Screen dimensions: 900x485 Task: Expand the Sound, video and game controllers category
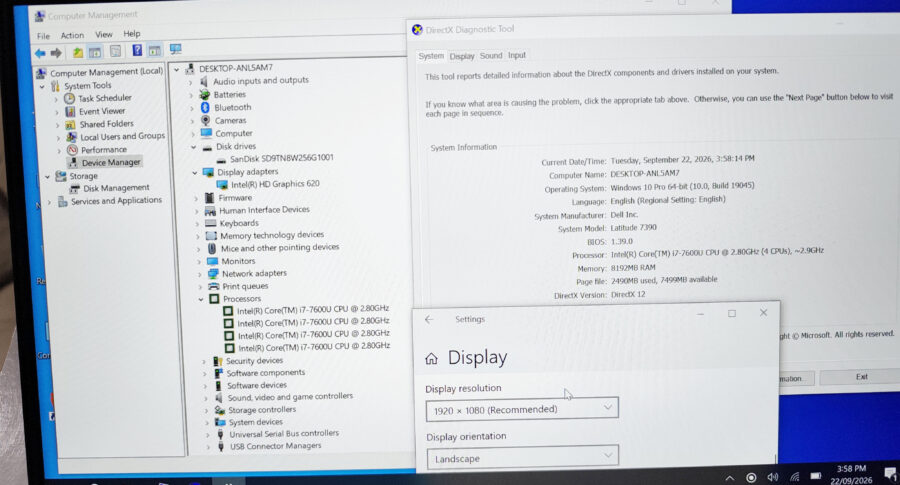click(x=207, y=398)
